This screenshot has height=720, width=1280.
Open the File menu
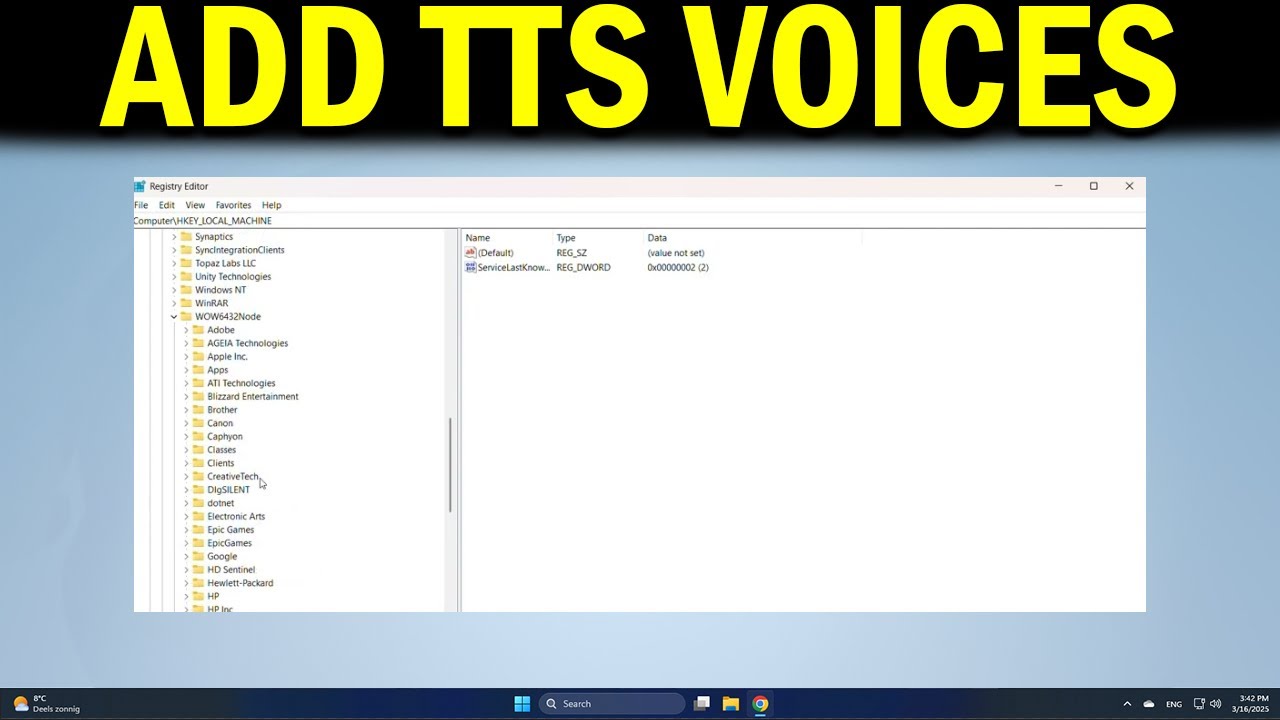(x=141, y=205)
